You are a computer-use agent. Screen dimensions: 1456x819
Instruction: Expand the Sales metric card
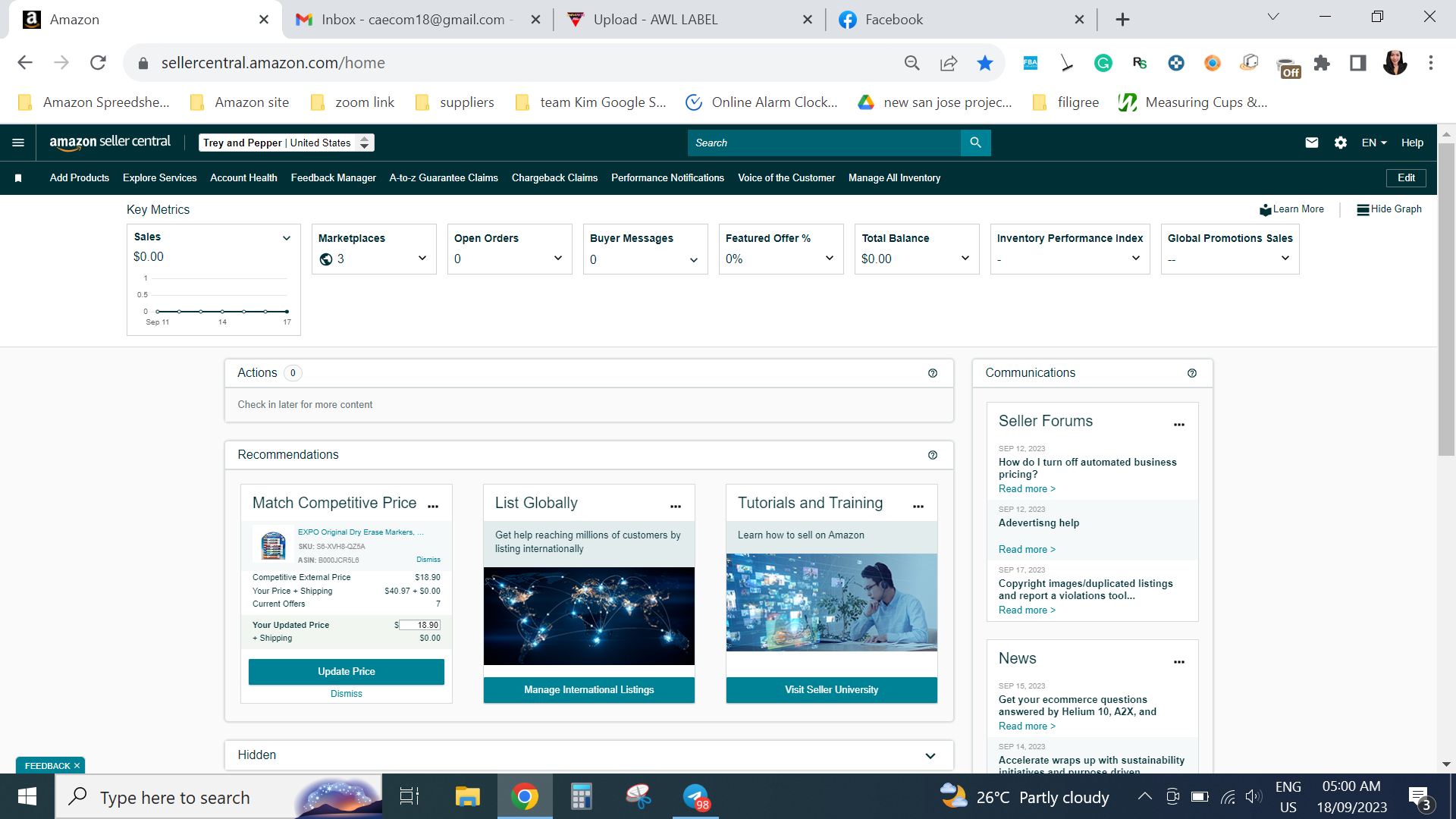pyautogui.click(x=287, y=238)
